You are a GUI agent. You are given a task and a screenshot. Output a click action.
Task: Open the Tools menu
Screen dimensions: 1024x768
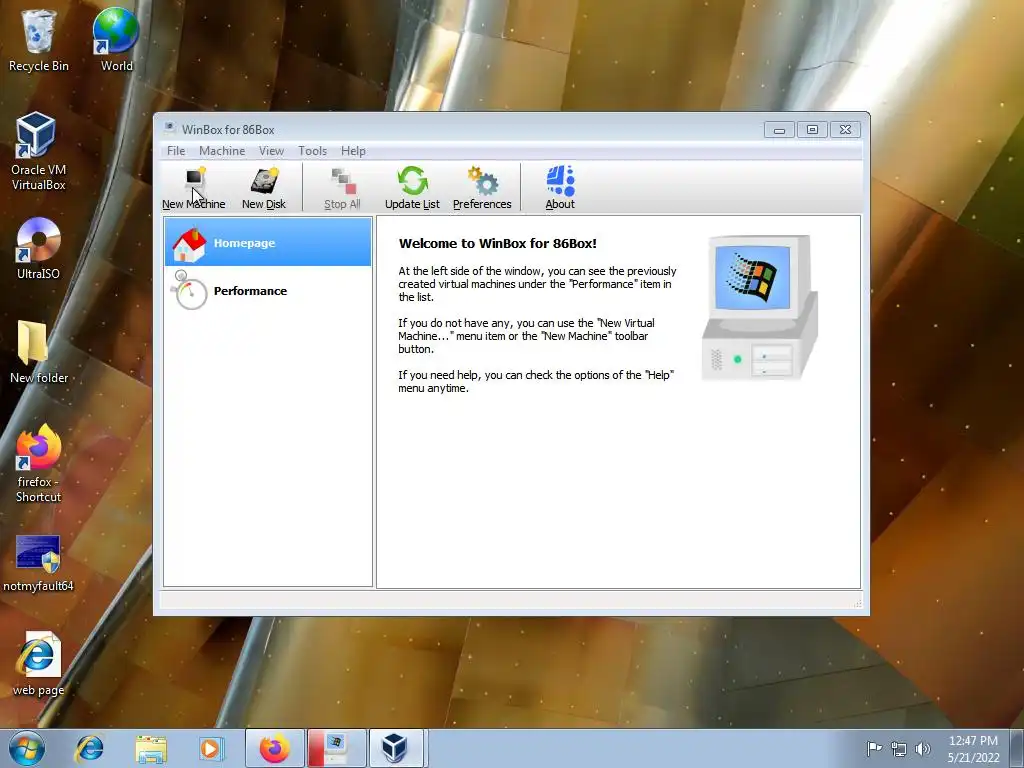pos(312,151)
